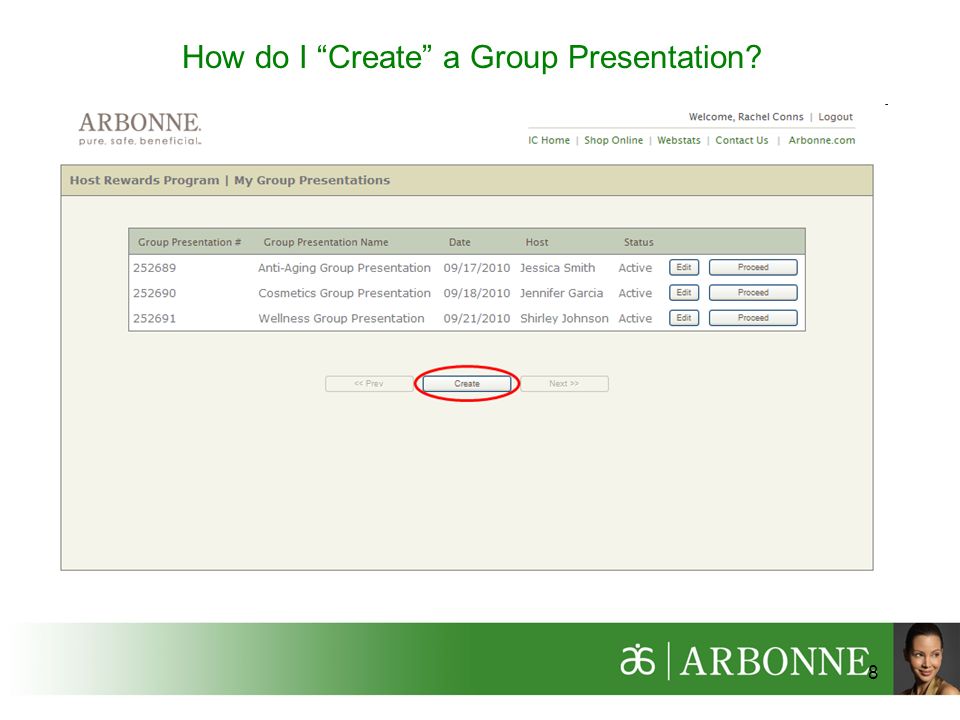960x720 pixels.
Task: Click Active status for Shirley Johnson row
Action: coord(635,318)
